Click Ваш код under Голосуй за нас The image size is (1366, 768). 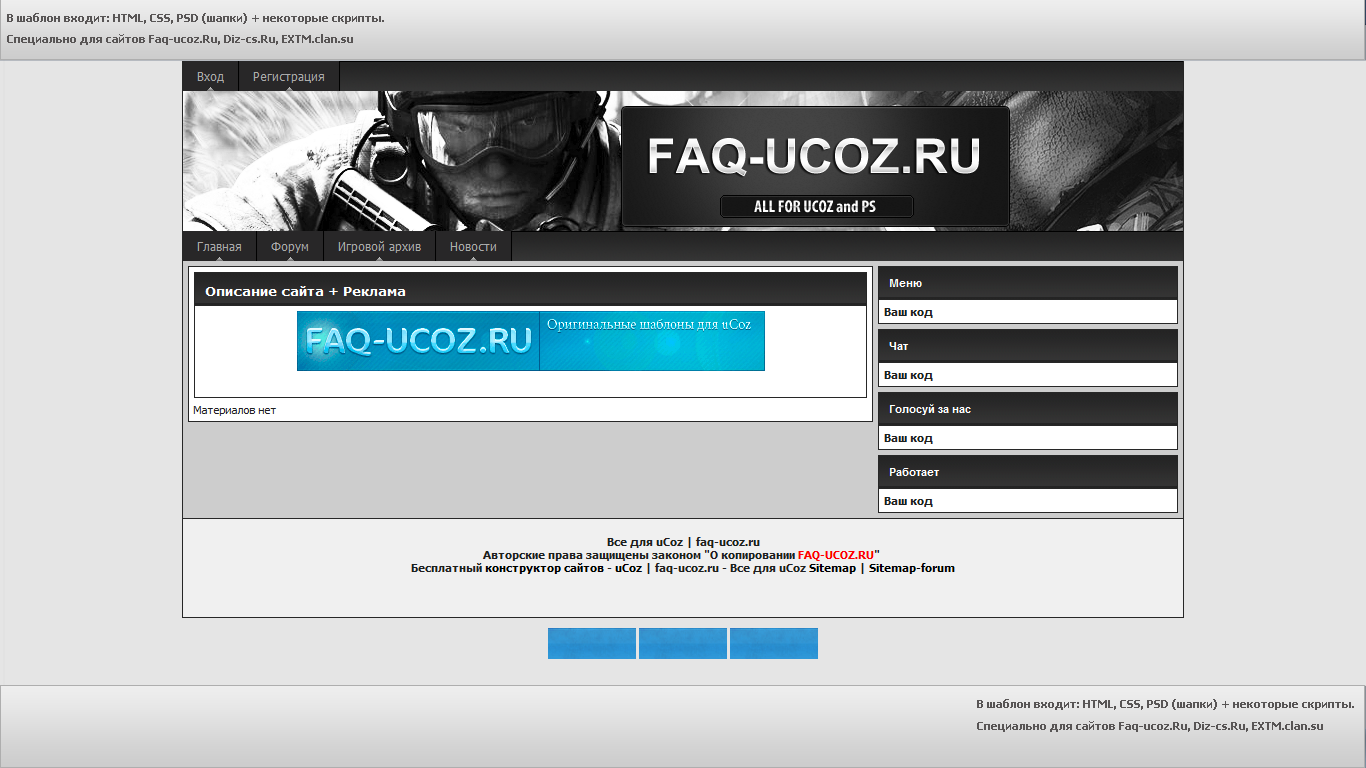click(908, 438)
